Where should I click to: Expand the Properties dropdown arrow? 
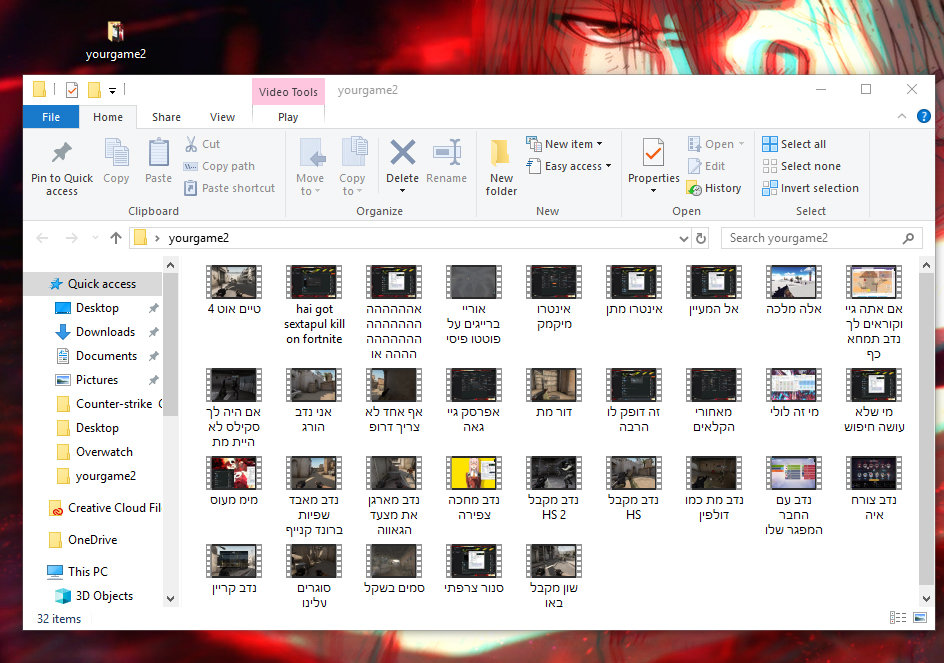(653, 191)
